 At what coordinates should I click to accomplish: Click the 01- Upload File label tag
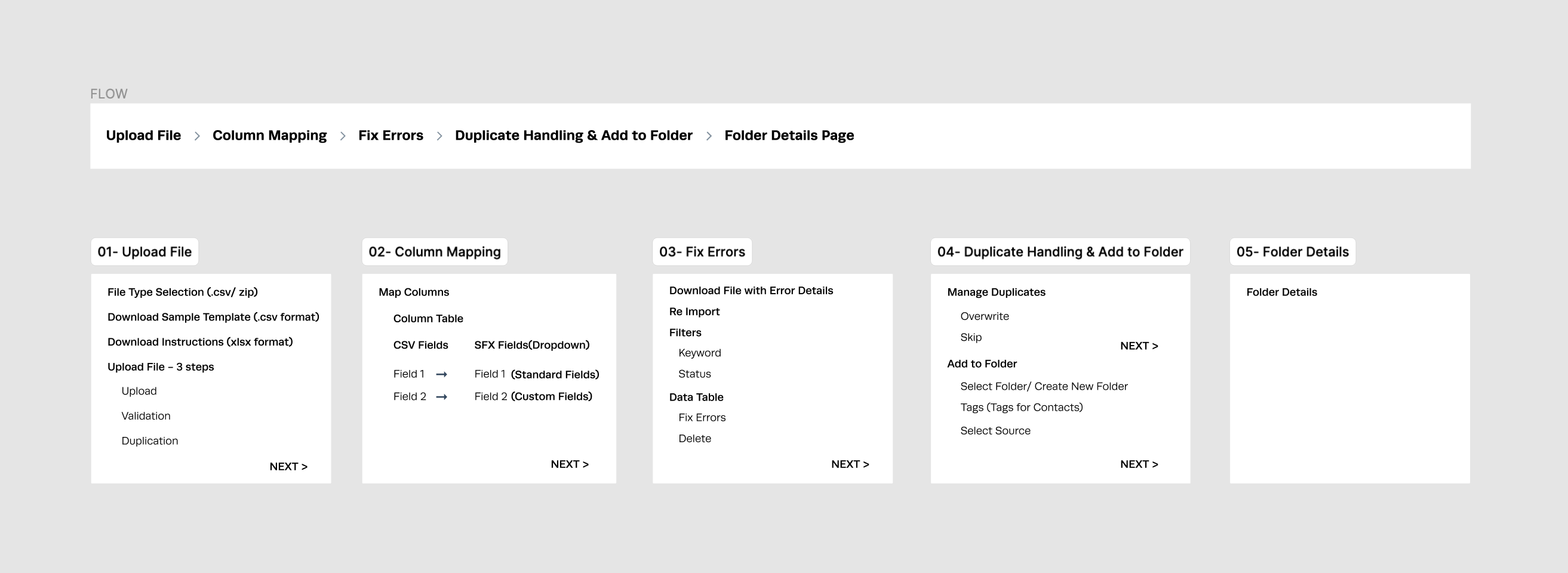coord(144,252)
